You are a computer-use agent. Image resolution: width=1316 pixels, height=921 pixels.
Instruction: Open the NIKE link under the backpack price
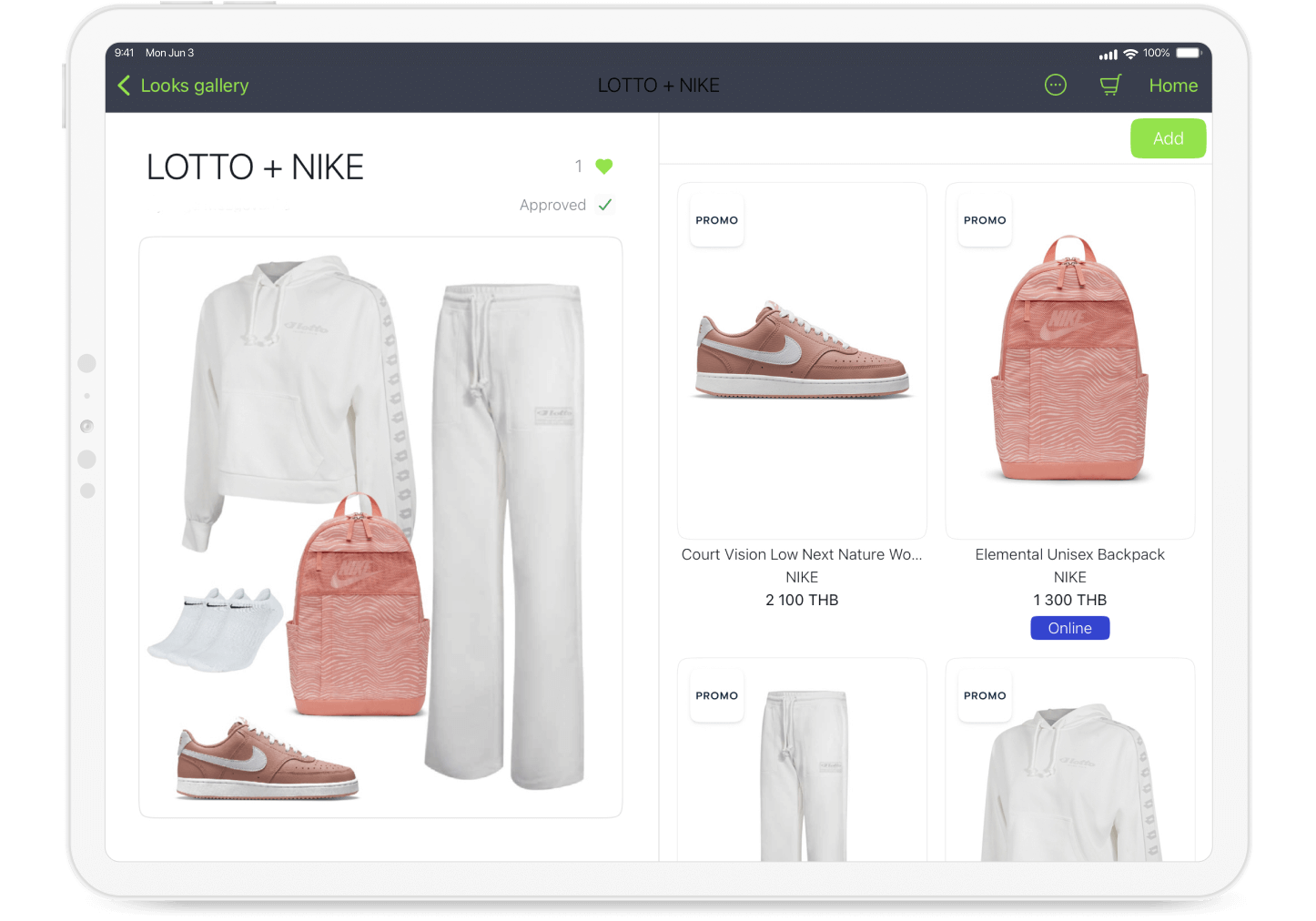pyautogui.click(x=1069, y=577)
